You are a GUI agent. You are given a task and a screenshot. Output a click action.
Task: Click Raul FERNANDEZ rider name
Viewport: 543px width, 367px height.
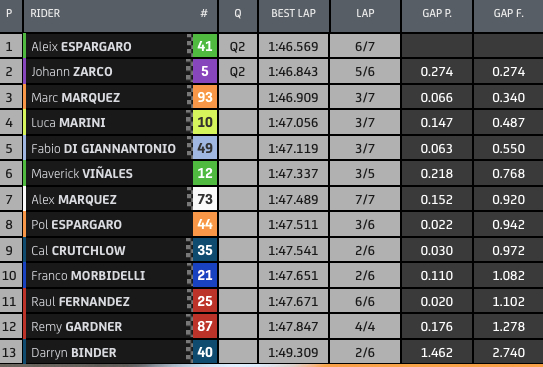80,302
